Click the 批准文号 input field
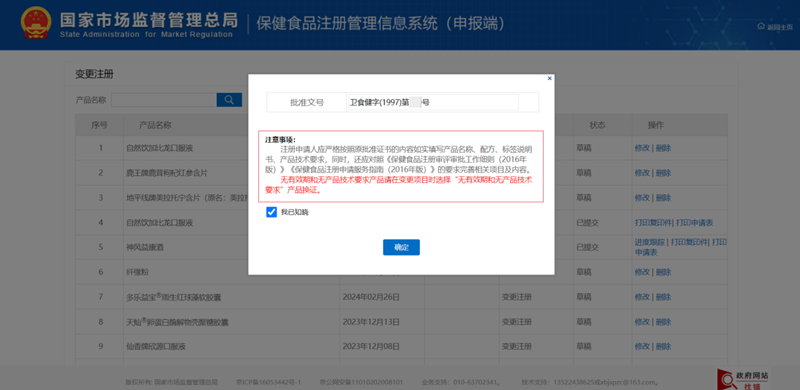Screen dimensions: 800x390 (x=433, y=103)
